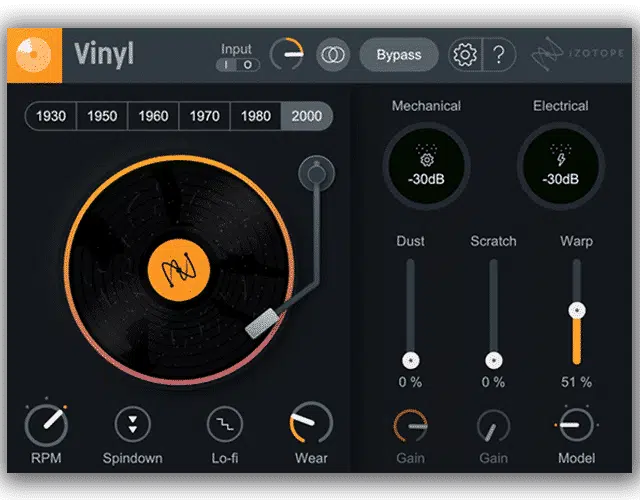The height and width of the screenshot is (500, 640).
Task: Open help with the question mark icon
Action: (499, 55)
